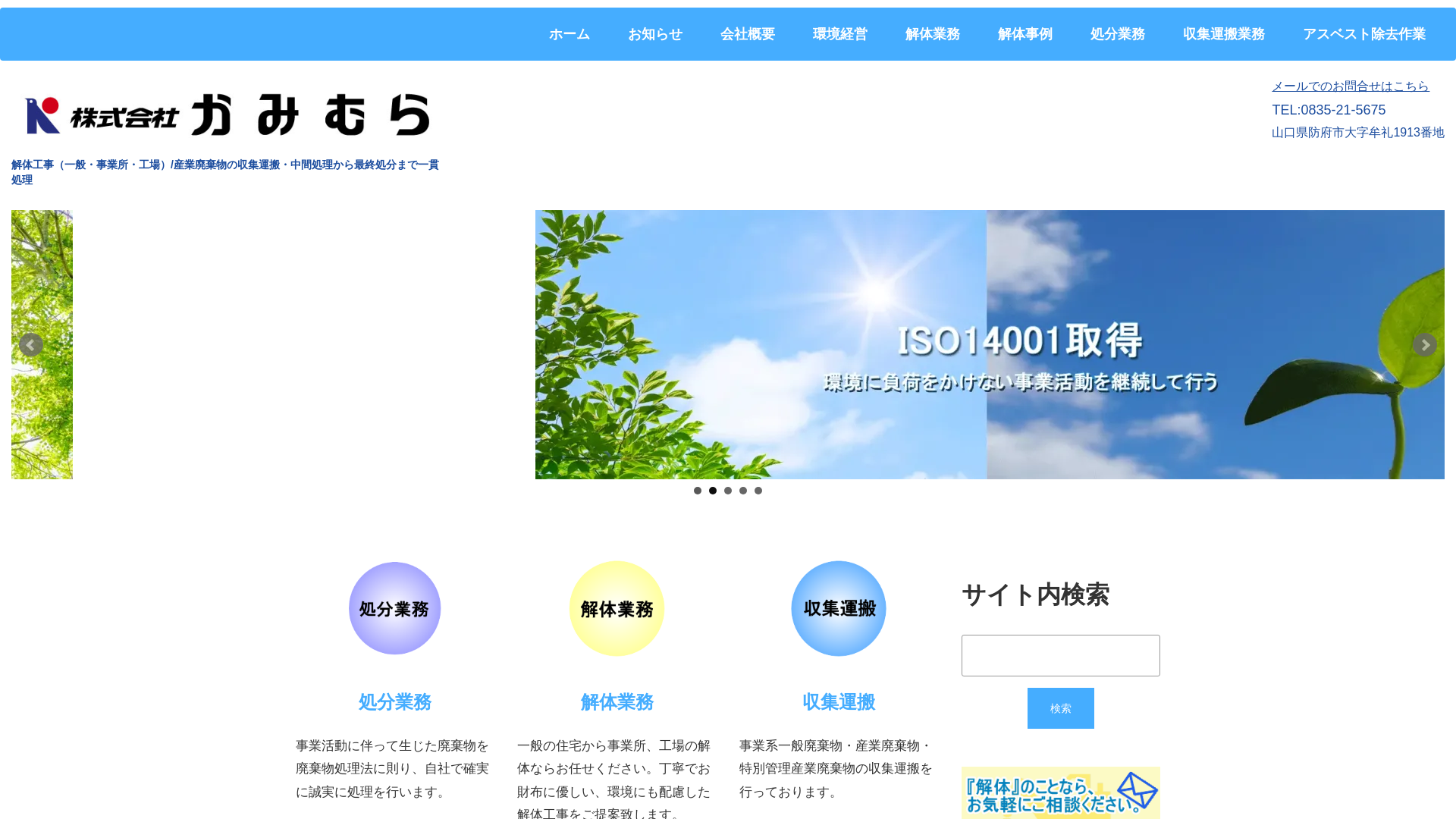Screen dimensions: 1456x819
Task: Click the 処分業務 purple circle icon
Action: tap(394, 608)
